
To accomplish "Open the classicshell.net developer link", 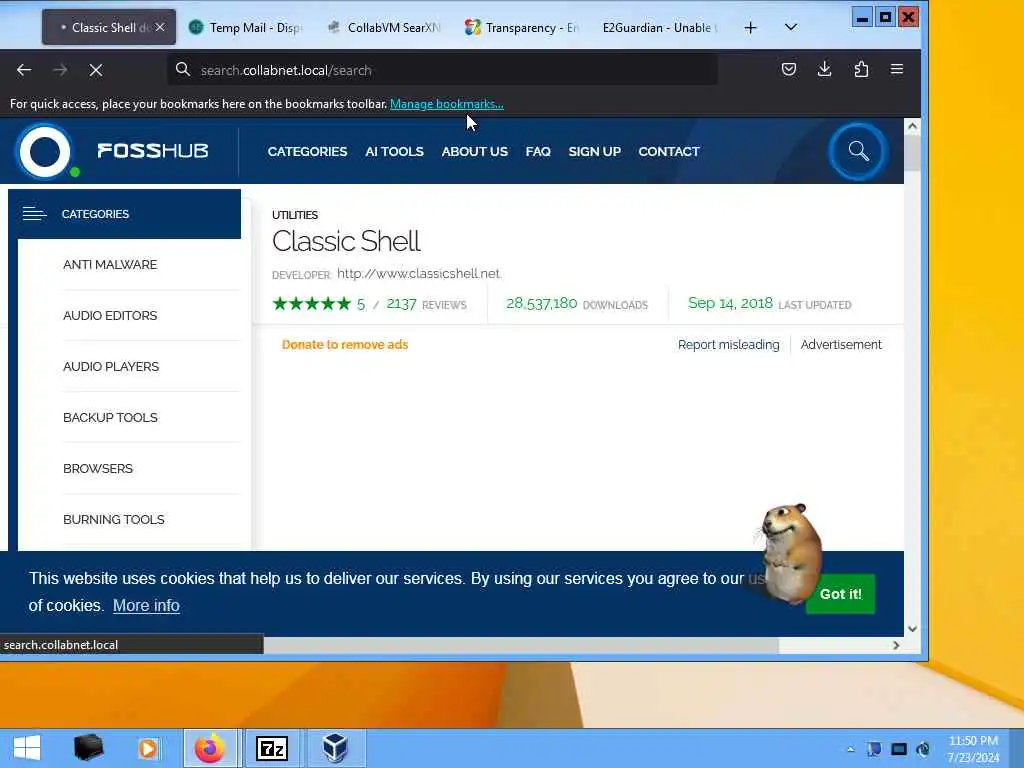I will pyautogui.click(x=419, y=274).
